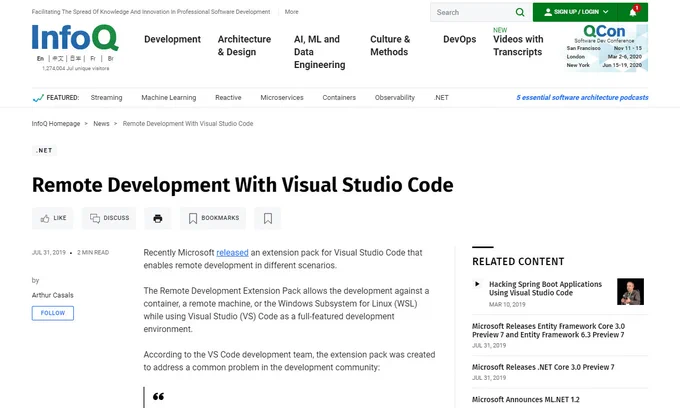Open the DevOps menu
The height and width of the screenshot is (408, 680).
[460, 39]
